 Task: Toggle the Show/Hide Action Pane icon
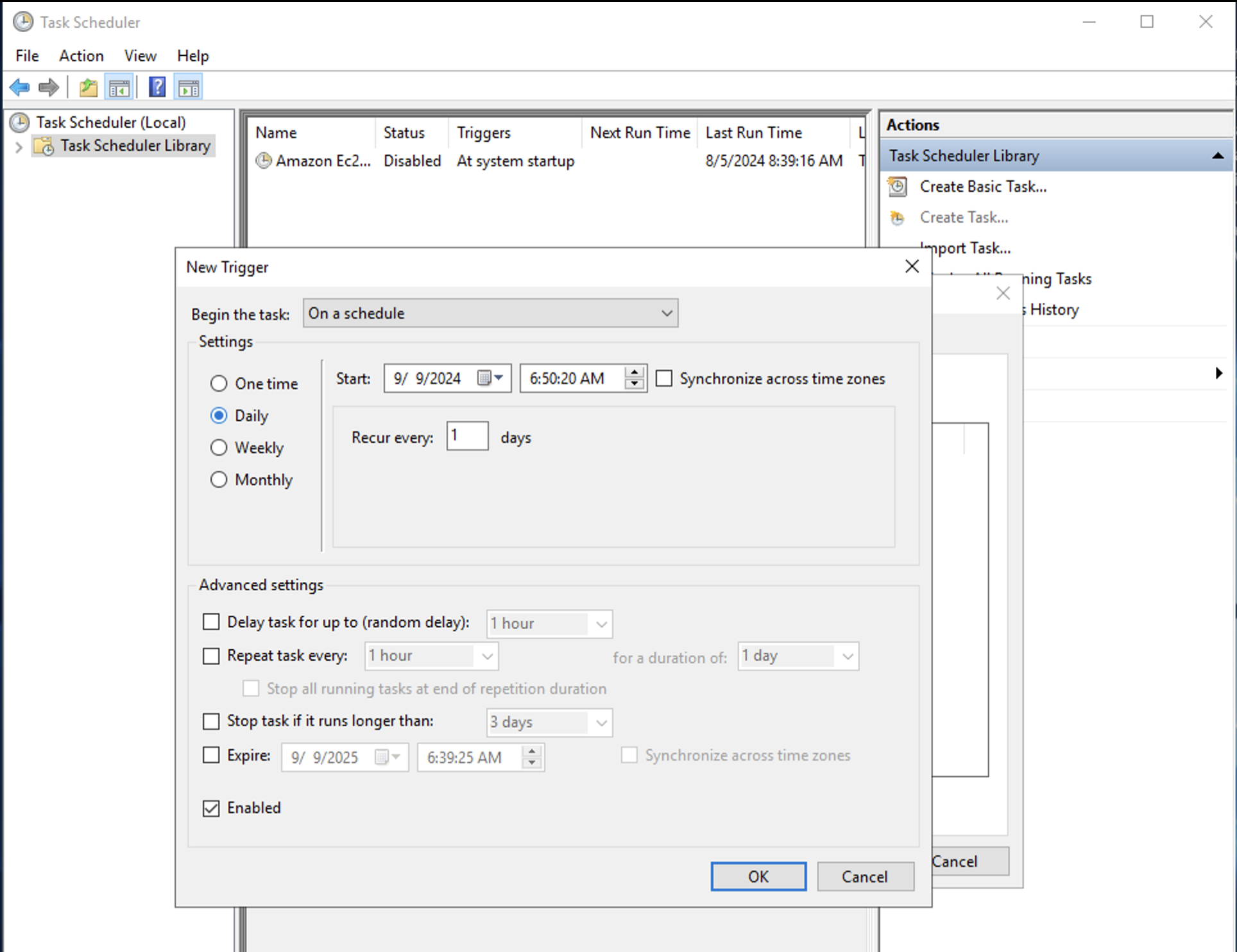tap(189, 87)
